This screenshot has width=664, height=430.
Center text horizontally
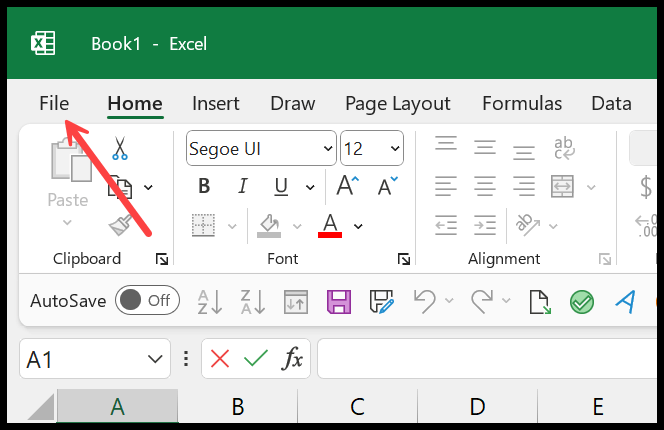484,186
